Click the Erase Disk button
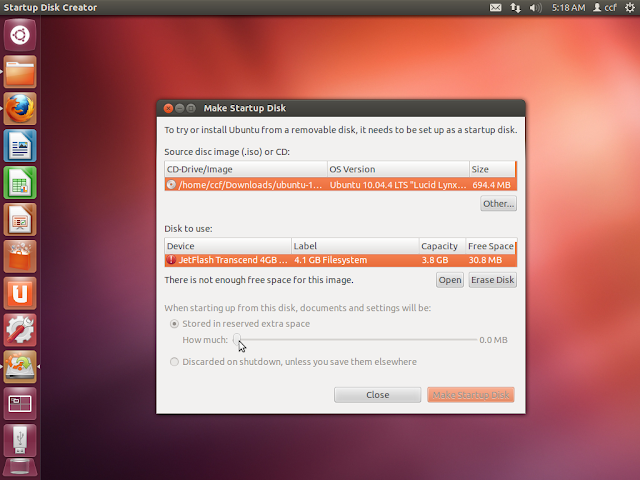The width and height of the screenshot is (640, 480). (x=493, y=280)
